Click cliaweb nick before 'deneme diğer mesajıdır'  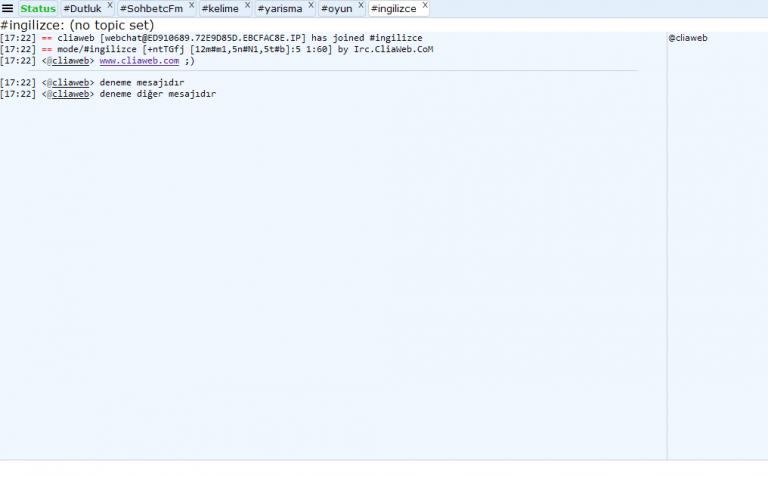tap(70, 94)
